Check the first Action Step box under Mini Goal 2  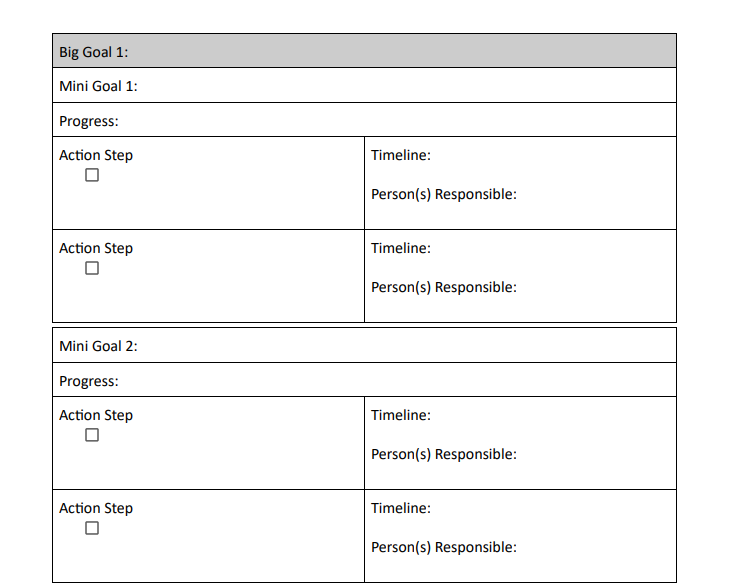coord(92,435)
